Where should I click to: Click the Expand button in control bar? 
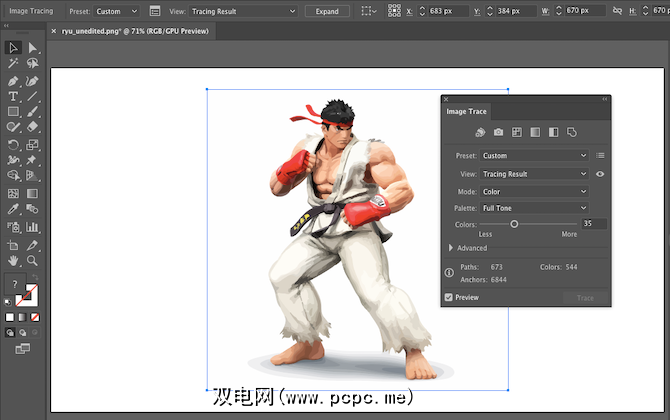327,11
